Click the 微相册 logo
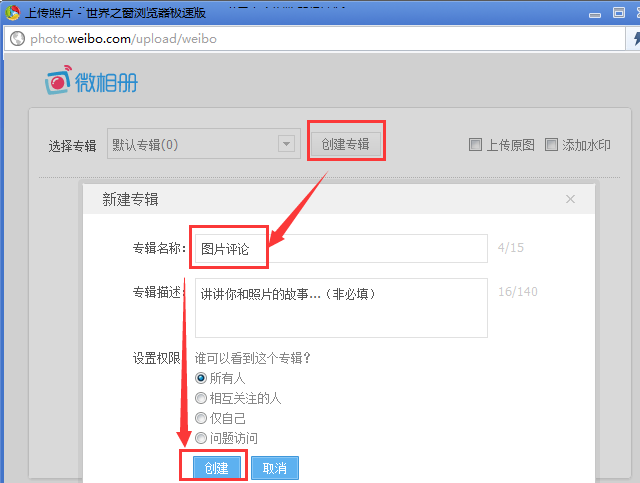 (91, 80)
